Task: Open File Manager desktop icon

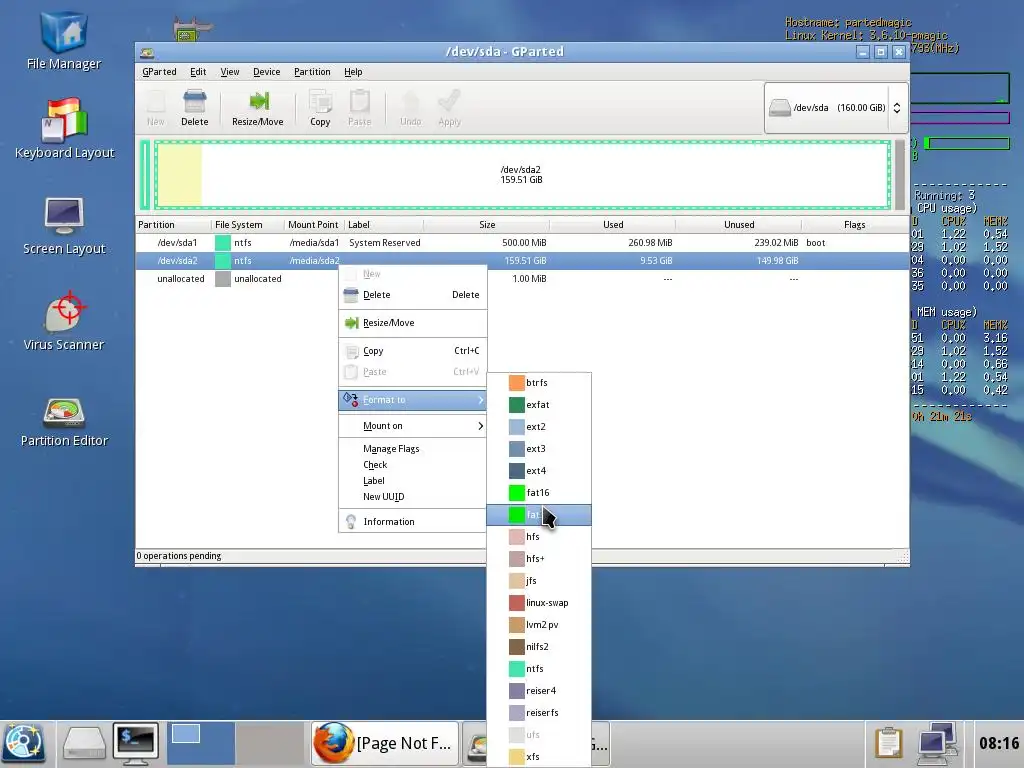Action: [x=64, y=39]
